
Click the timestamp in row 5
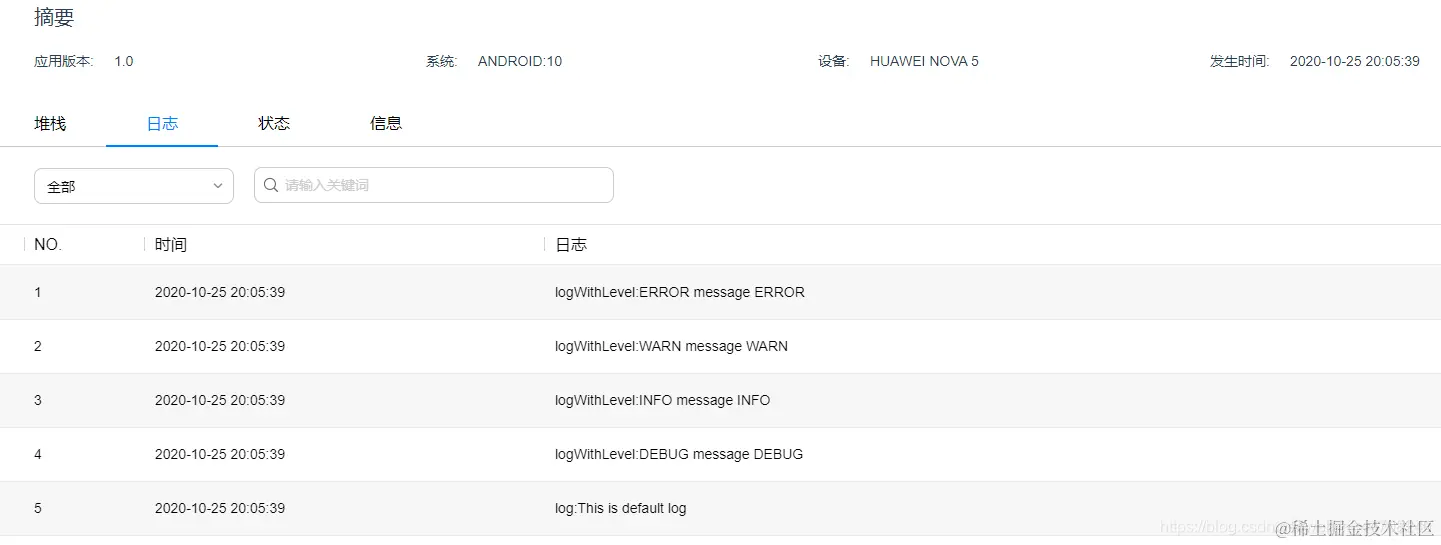pos(220,509)
